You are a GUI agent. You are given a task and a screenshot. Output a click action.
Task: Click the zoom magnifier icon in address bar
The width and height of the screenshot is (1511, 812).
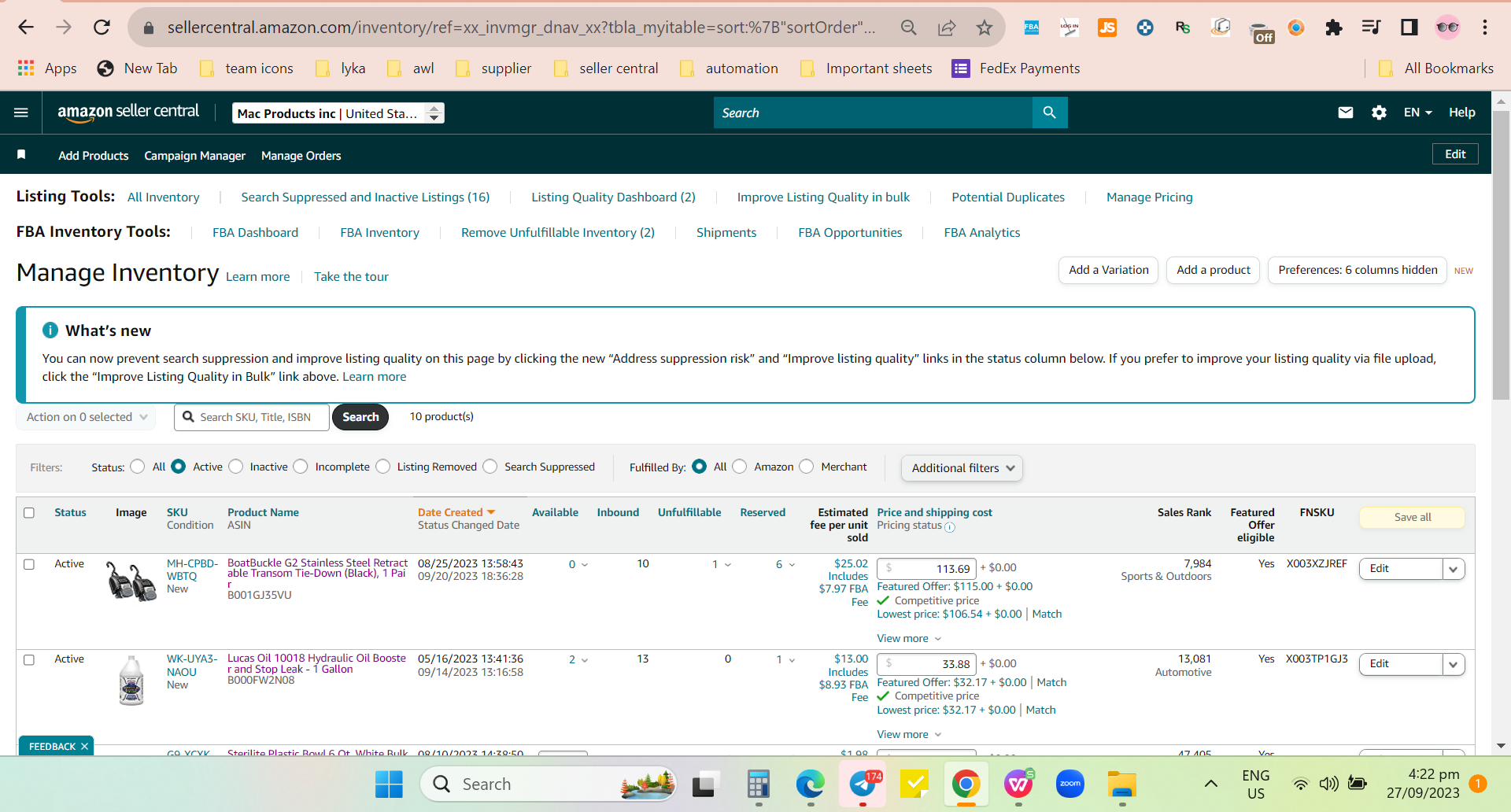[908, 28]
